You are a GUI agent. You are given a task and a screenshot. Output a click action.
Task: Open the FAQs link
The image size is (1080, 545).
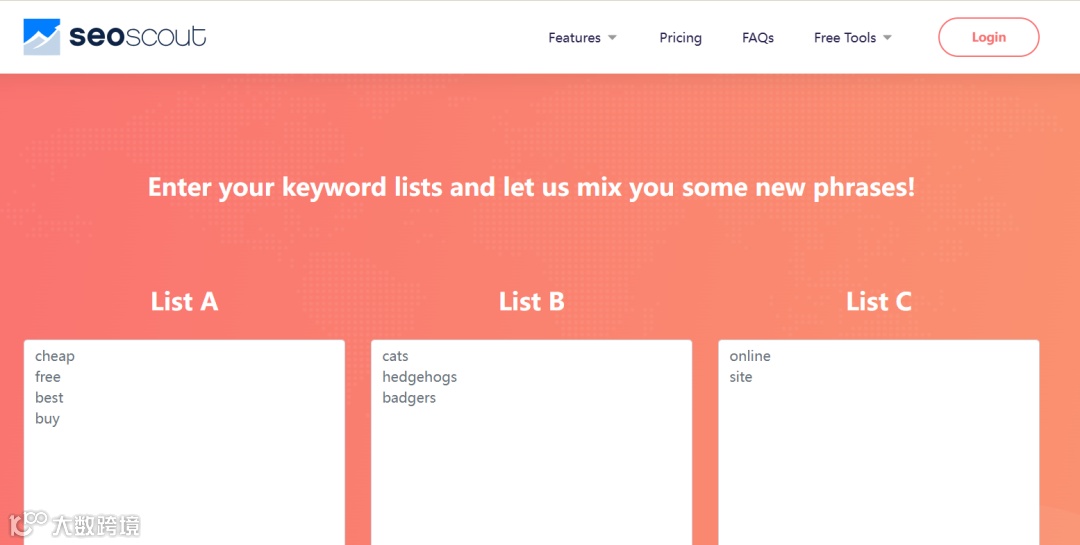tap(758, 38)
